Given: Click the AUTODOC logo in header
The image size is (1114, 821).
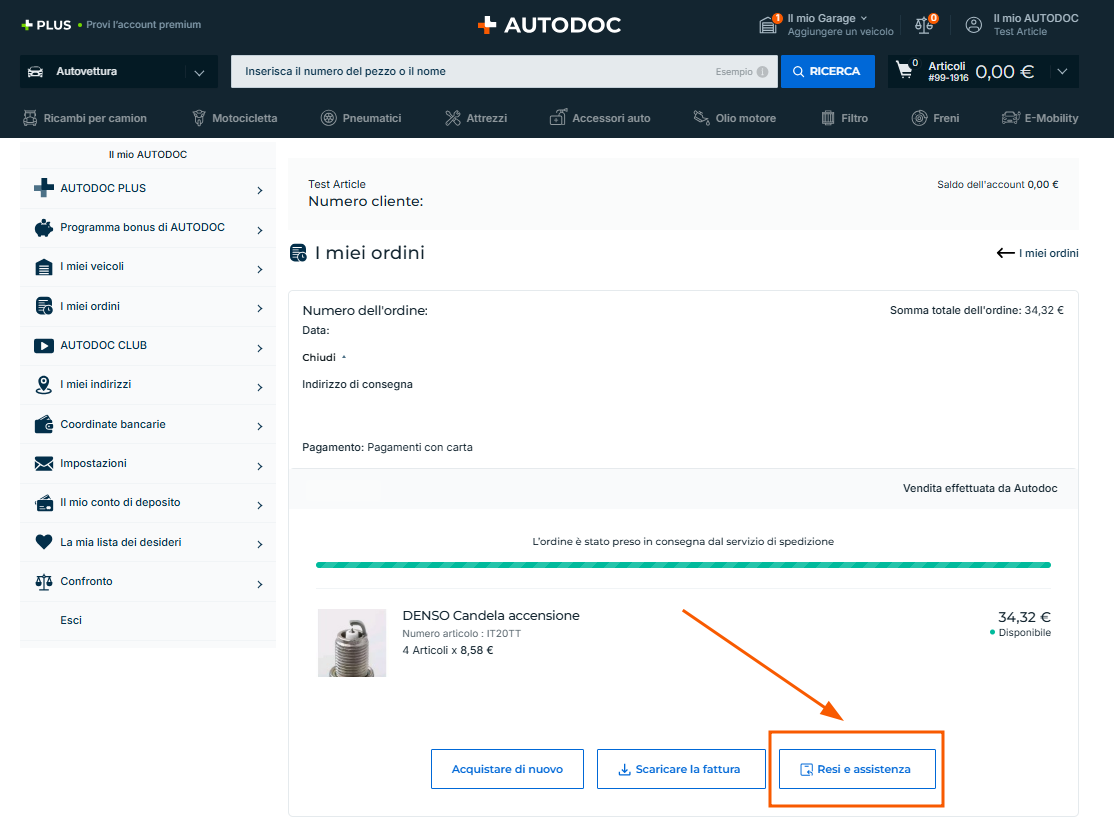Looking at the screenshot, I should pos(549,25).
